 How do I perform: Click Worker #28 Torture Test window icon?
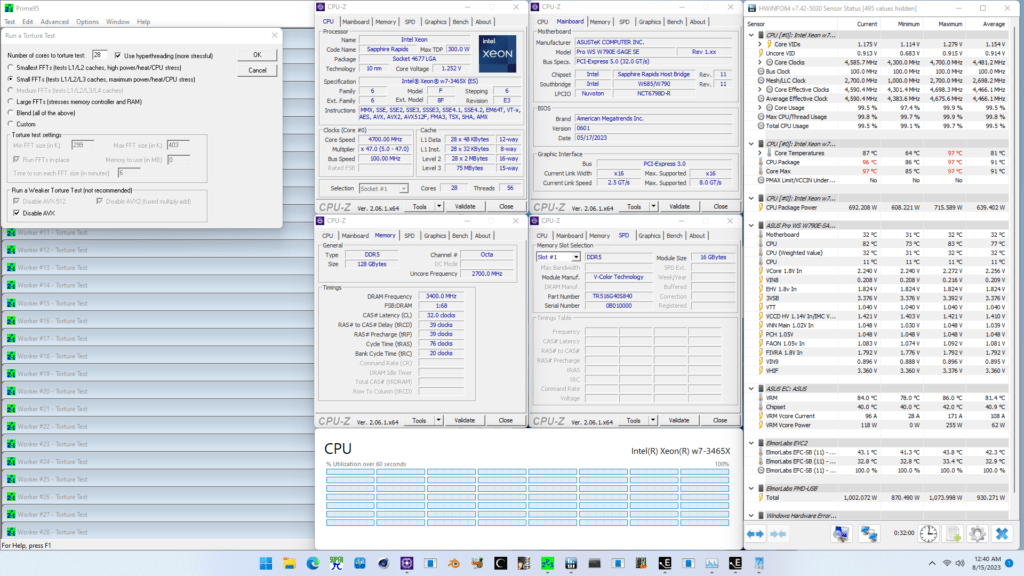(x=10, y=532)
